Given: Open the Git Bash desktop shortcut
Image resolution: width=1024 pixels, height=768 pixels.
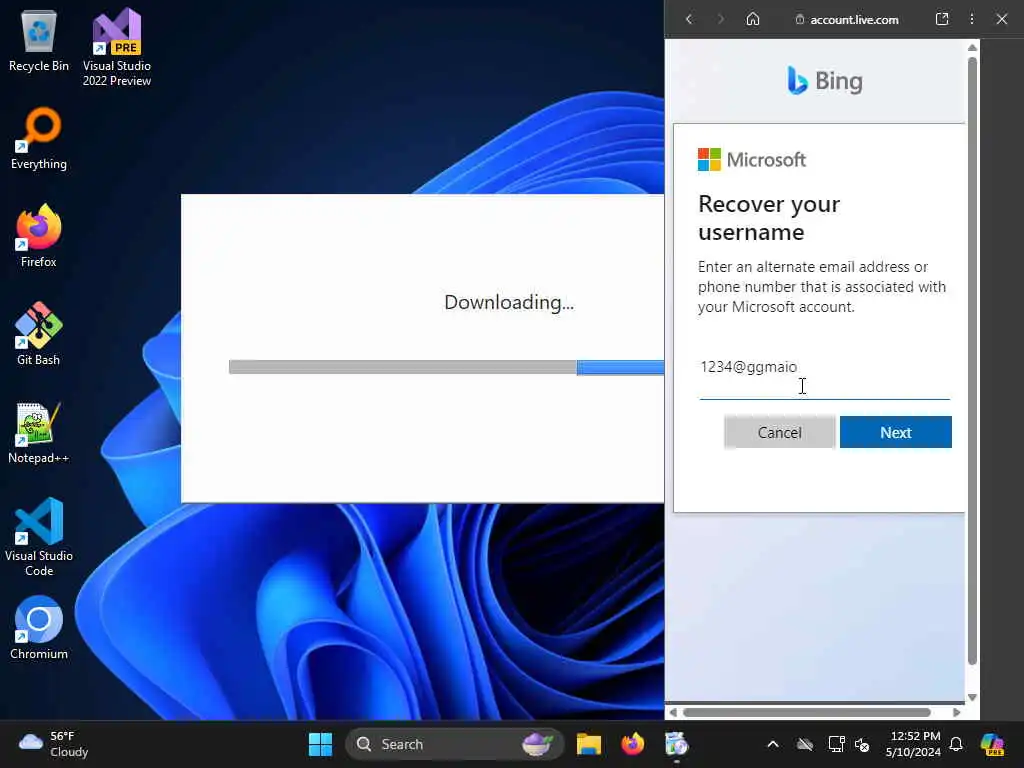Looking at the screenshot, I should (39, 334).
